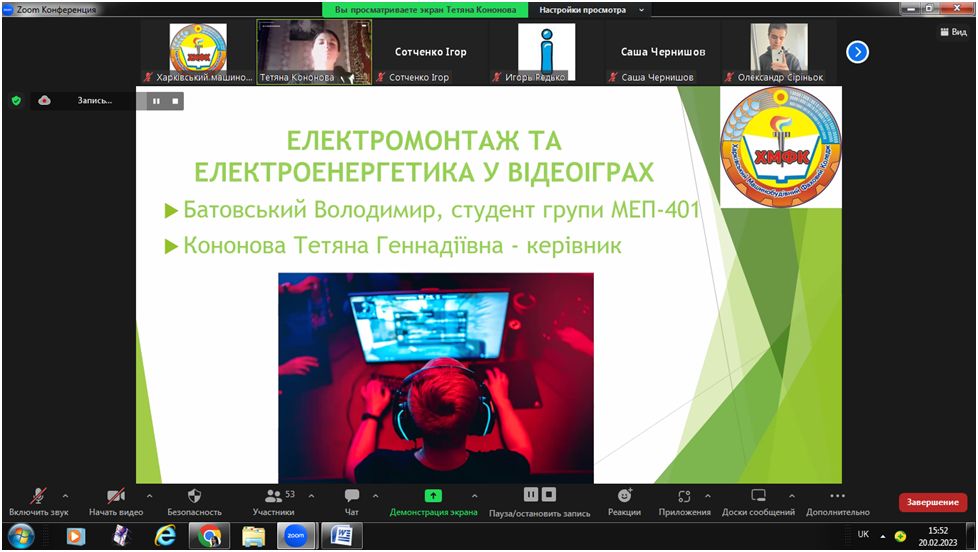Start Демонстрация экрана screen share
Image resolution: width=978 pixels, height=552 pixels.
[433, 502]
